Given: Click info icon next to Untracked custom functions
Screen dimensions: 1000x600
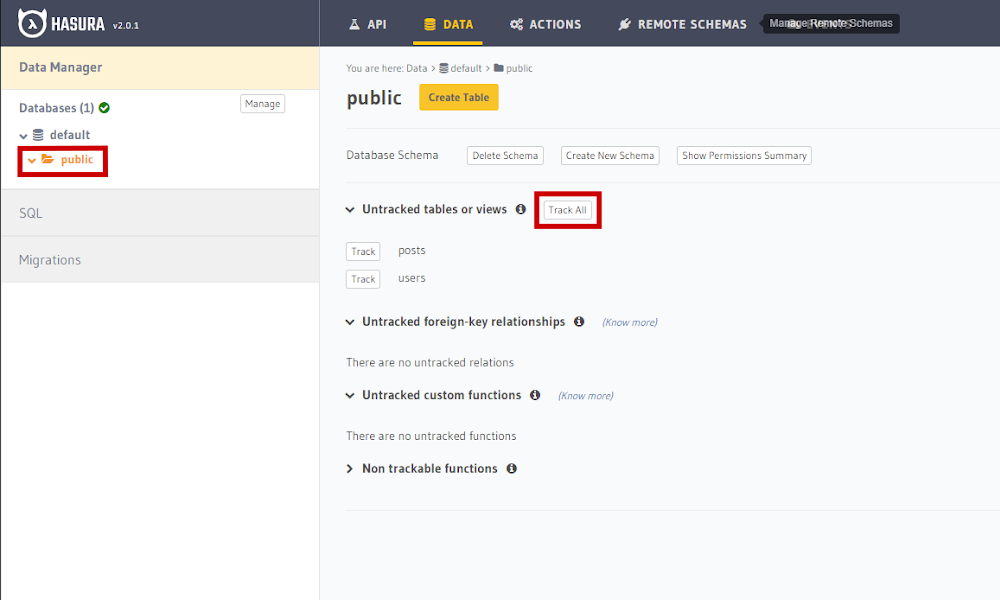Looking at the screenshot, I should pos(535,395).
